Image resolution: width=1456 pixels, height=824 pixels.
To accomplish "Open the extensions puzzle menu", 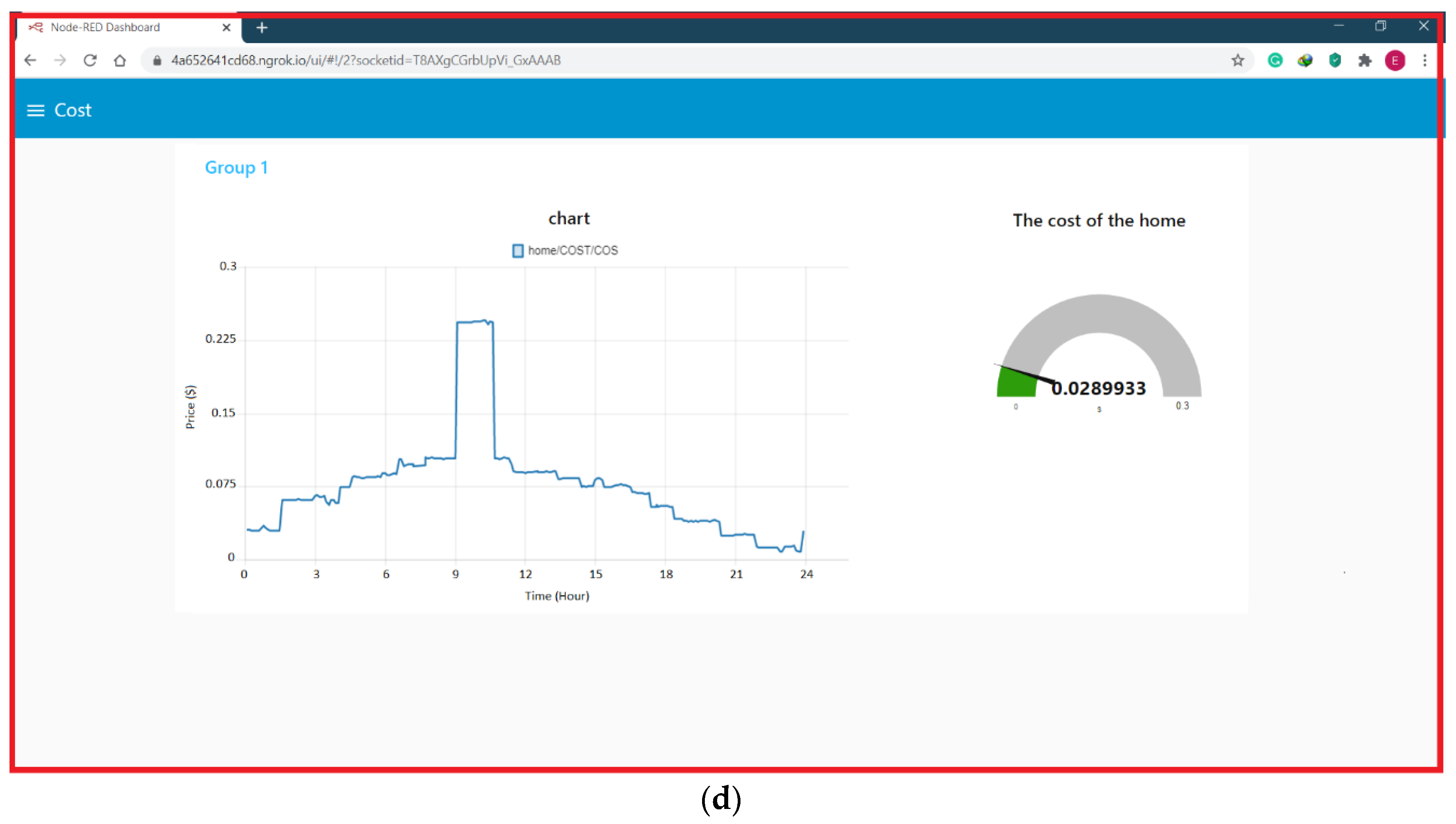I will 1365,60.
